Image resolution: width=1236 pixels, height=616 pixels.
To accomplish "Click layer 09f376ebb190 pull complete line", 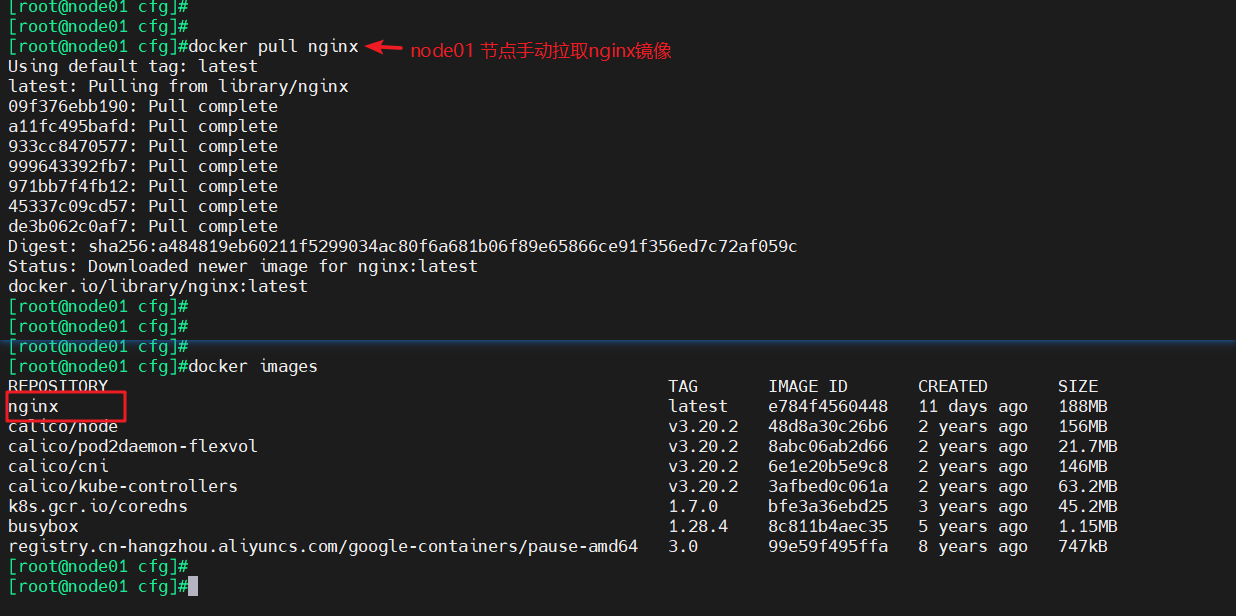I will coord(143,106).
